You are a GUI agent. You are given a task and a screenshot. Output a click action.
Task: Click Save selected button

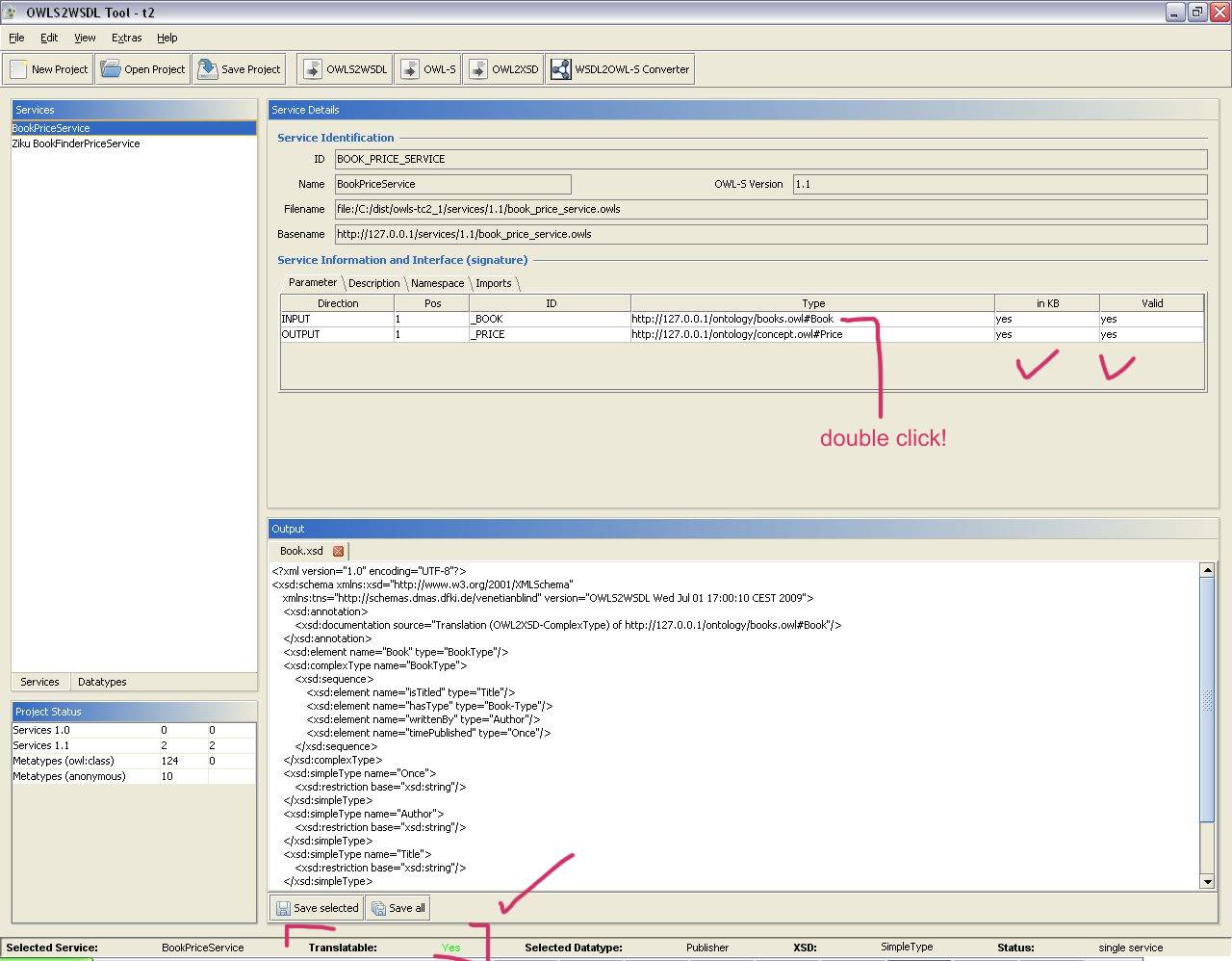point(317,908)
